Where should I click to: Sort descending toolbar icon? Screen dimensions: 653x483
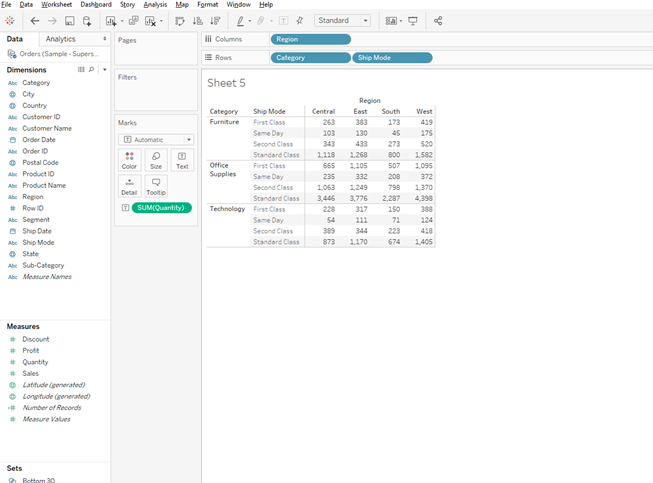[x=215, y=21]
